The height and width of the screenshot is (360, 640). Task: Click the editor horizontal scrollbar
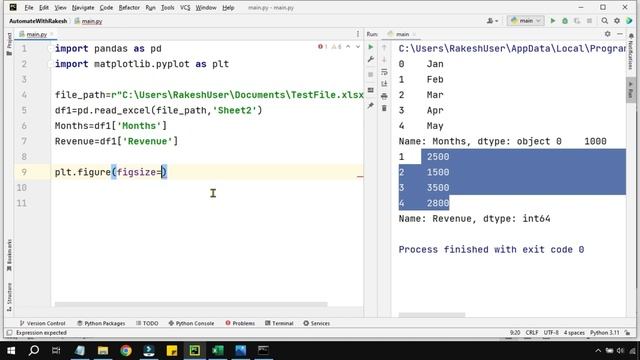[191, 304]
